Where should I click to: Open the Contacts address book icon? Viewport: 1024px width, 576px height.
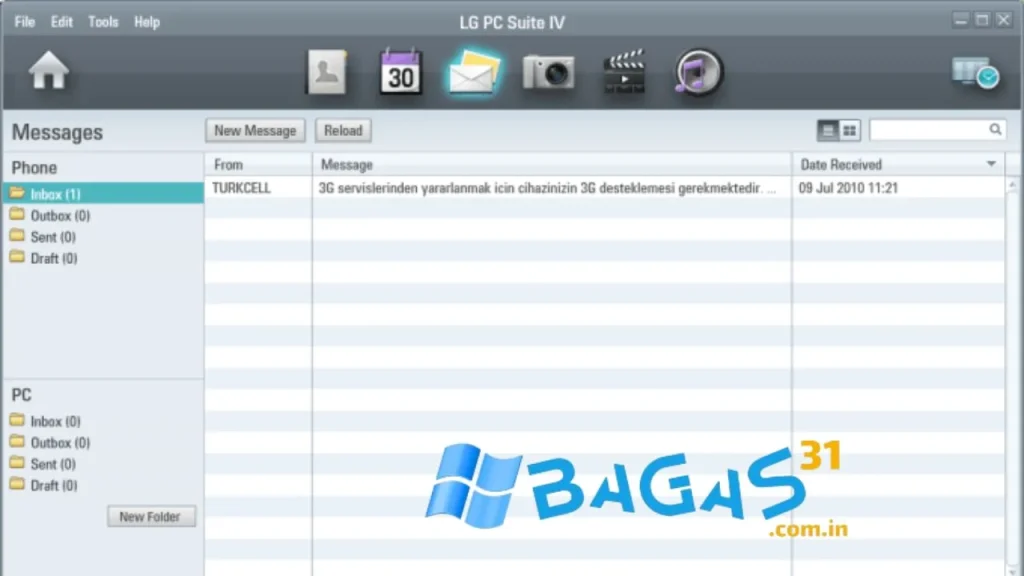click(x=326, y=73)
